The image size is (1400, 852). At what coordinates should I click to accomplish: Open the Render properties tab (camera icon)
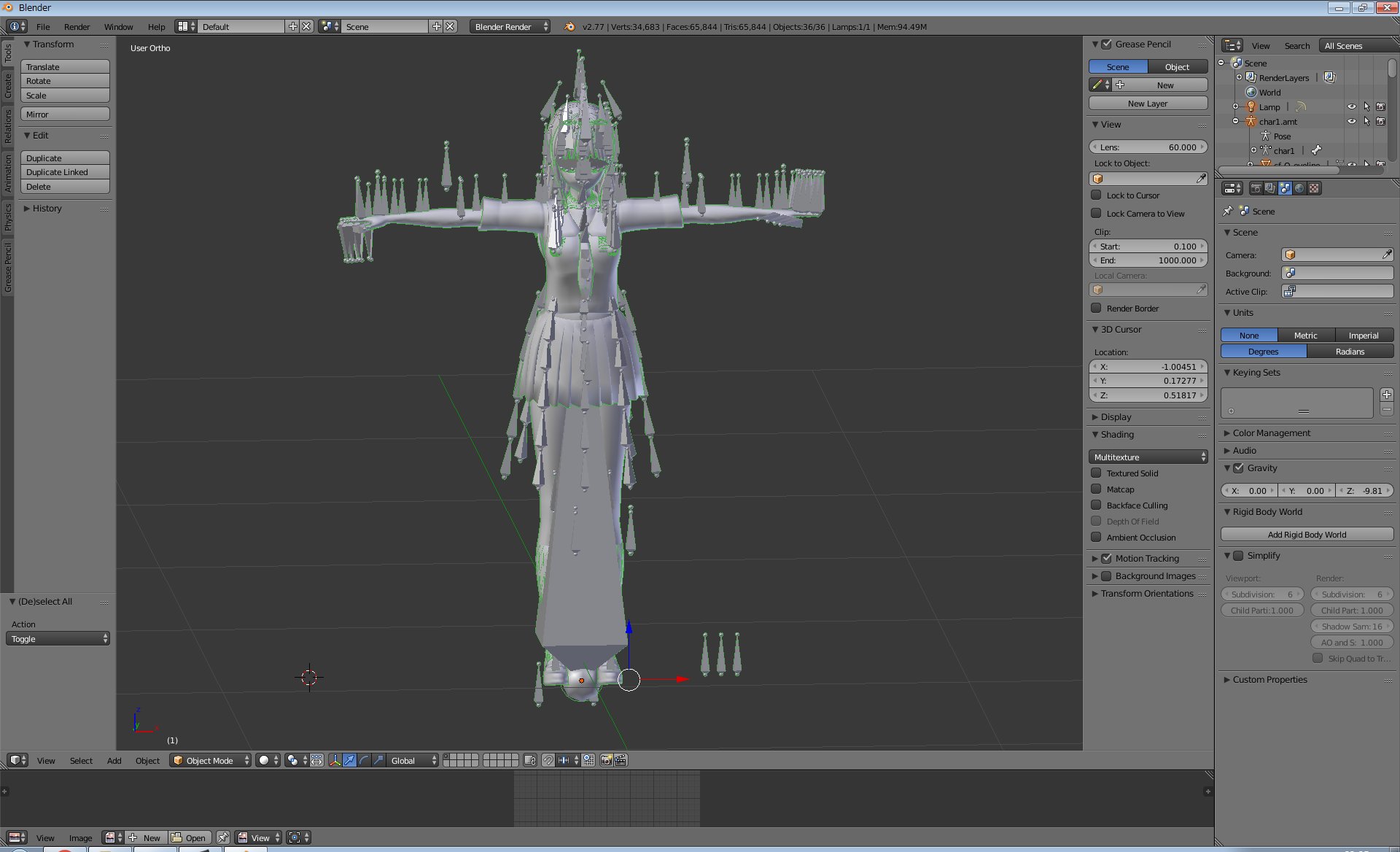1256,188
